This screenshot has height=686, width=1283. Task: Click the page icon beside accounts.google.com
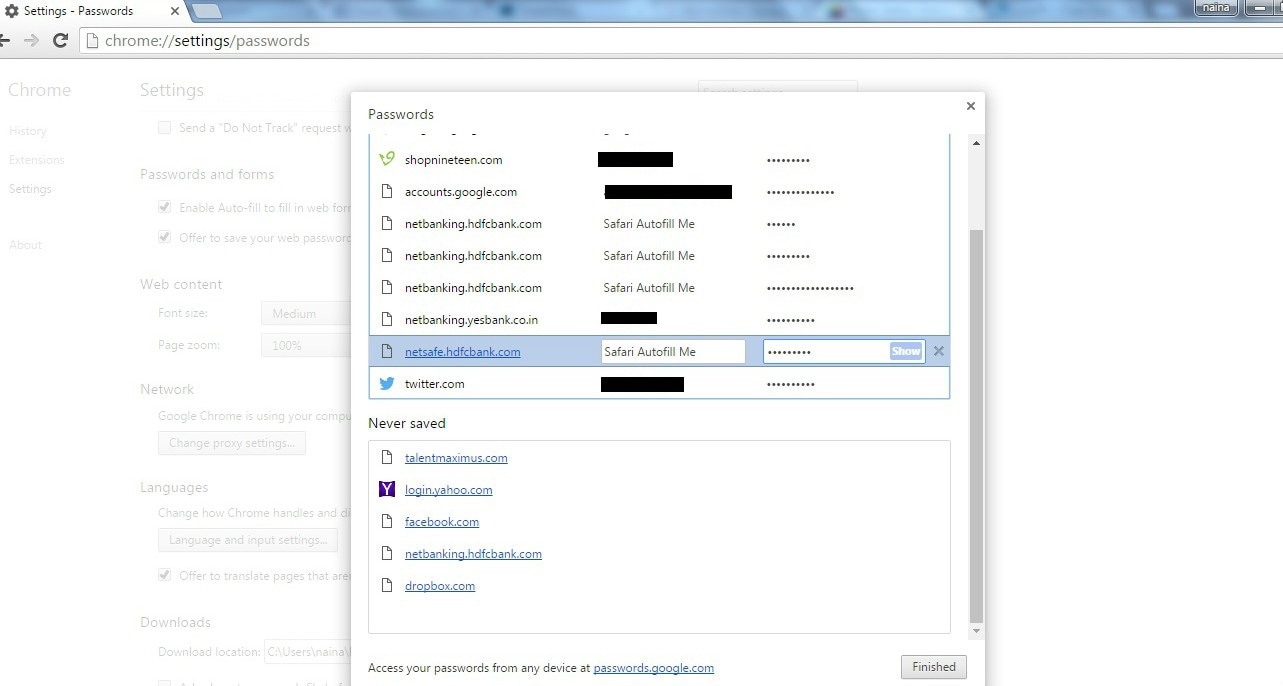pyautogui.click(x=387, y=192)
